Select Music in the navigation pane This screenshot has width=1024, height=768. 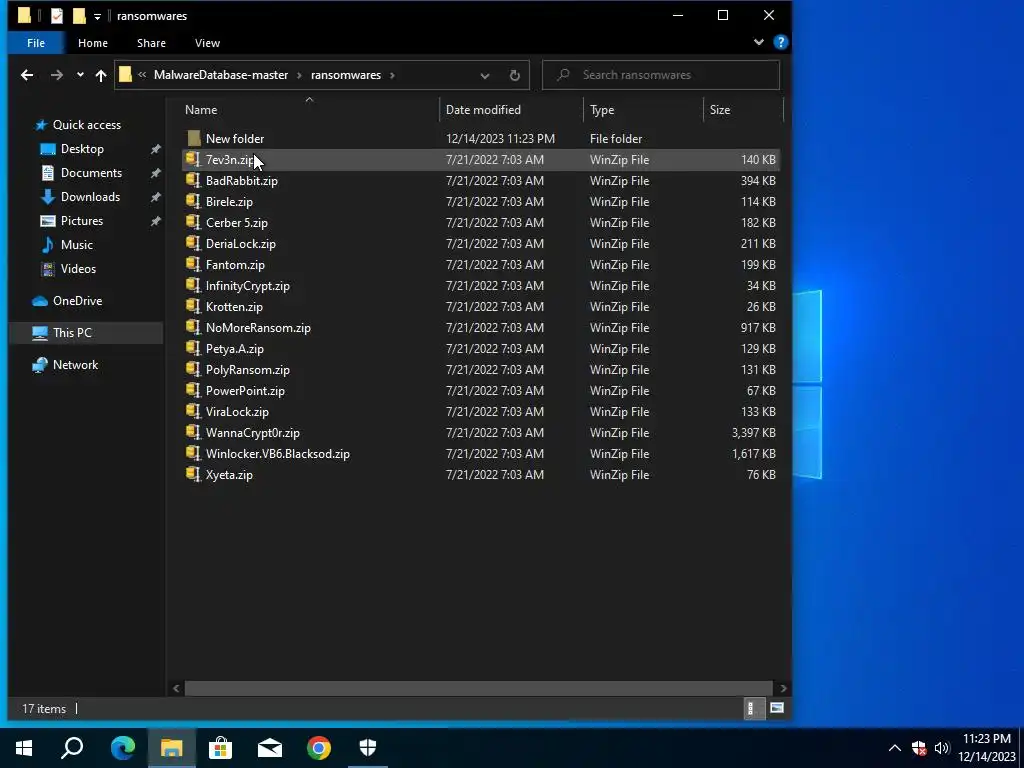[76, 245]
